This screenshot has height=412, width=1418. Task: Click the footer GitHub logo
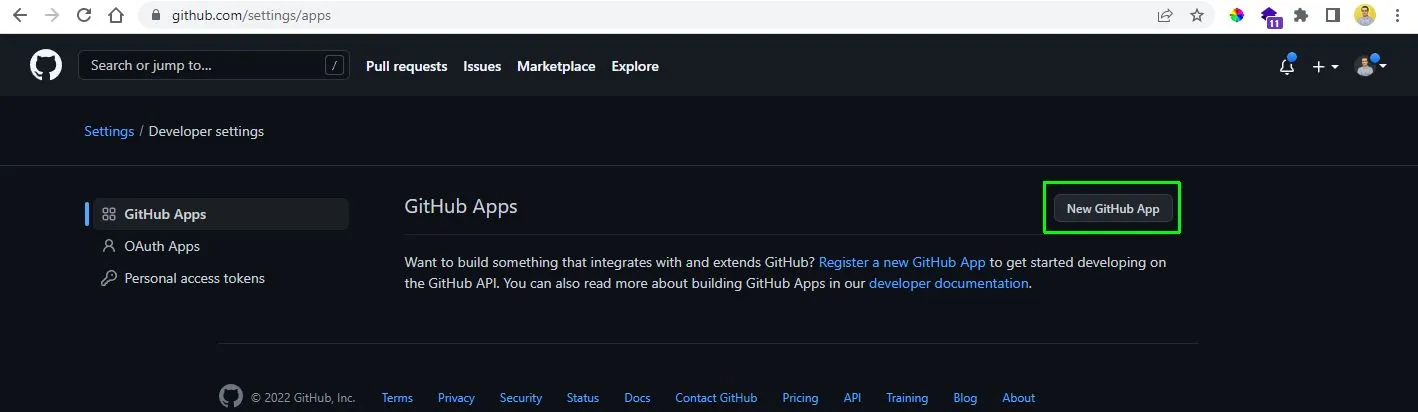[231, 397]
